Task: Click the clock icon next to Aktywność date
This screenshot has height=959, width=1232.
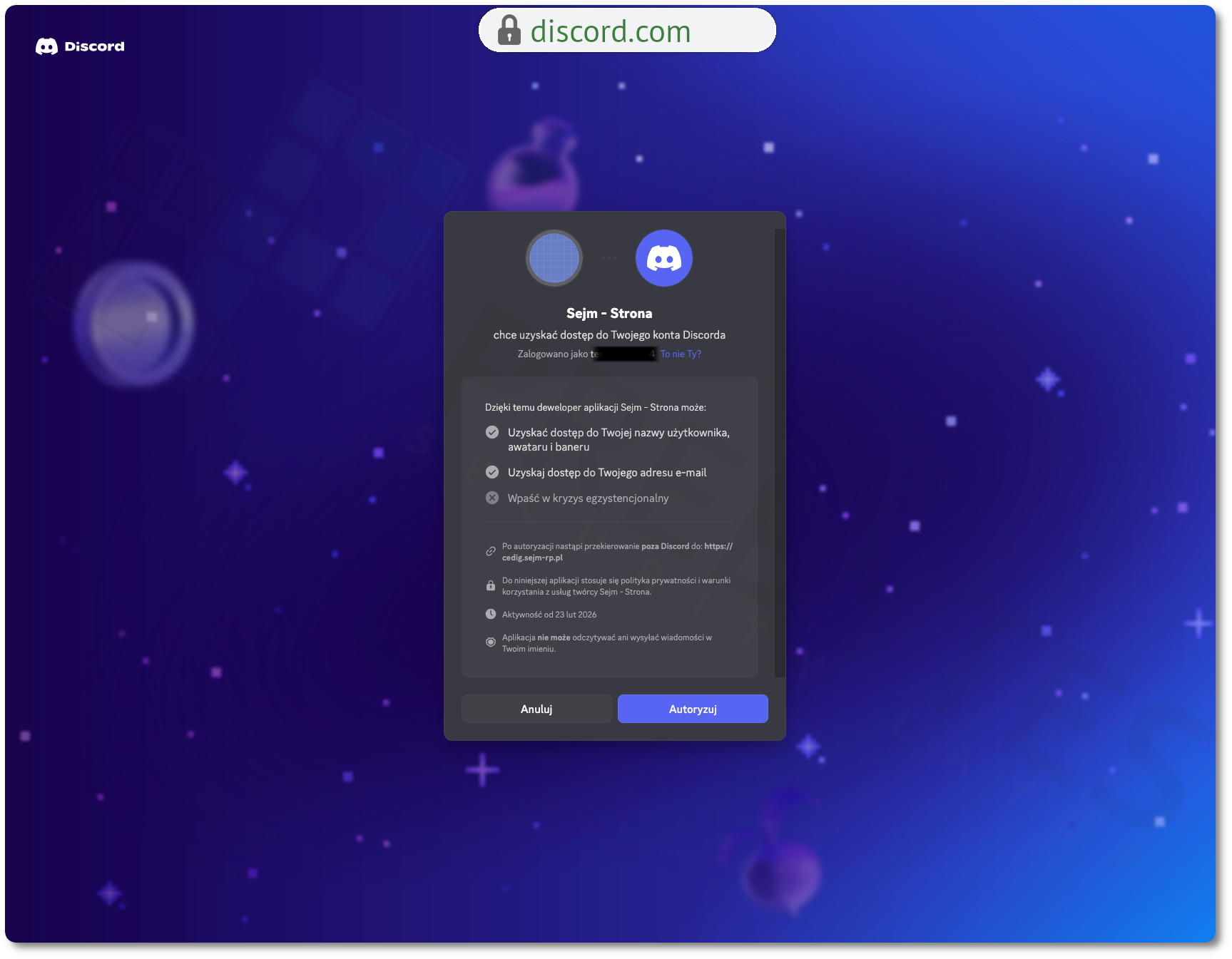Action: [x=490, y=612]
